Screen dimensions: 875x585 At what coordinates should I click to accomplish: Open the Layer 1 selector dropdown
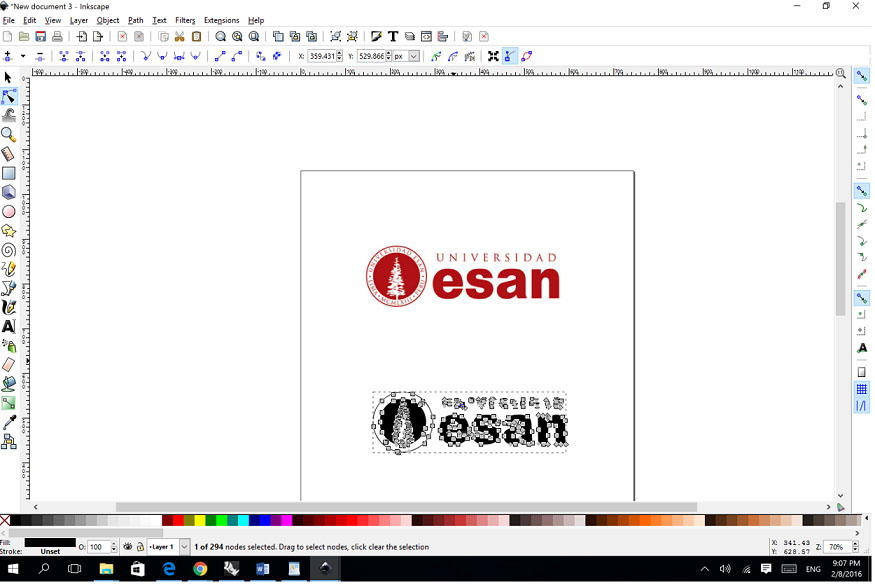tap(184, 548)
